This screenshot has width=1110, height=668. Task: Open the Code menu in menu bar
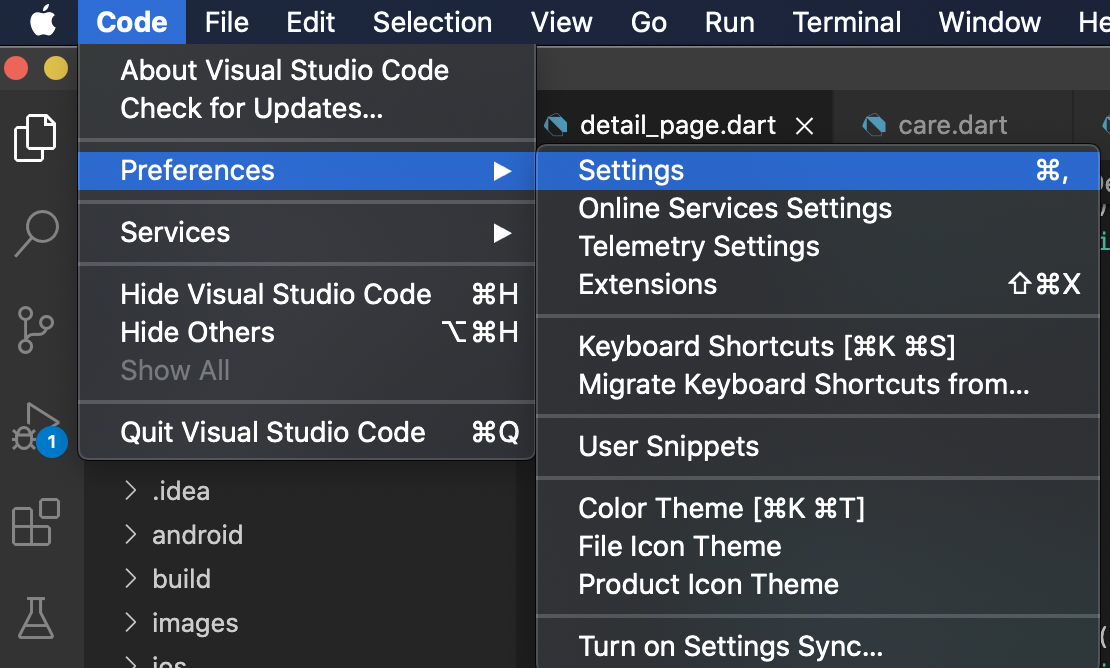click(132, 22)
